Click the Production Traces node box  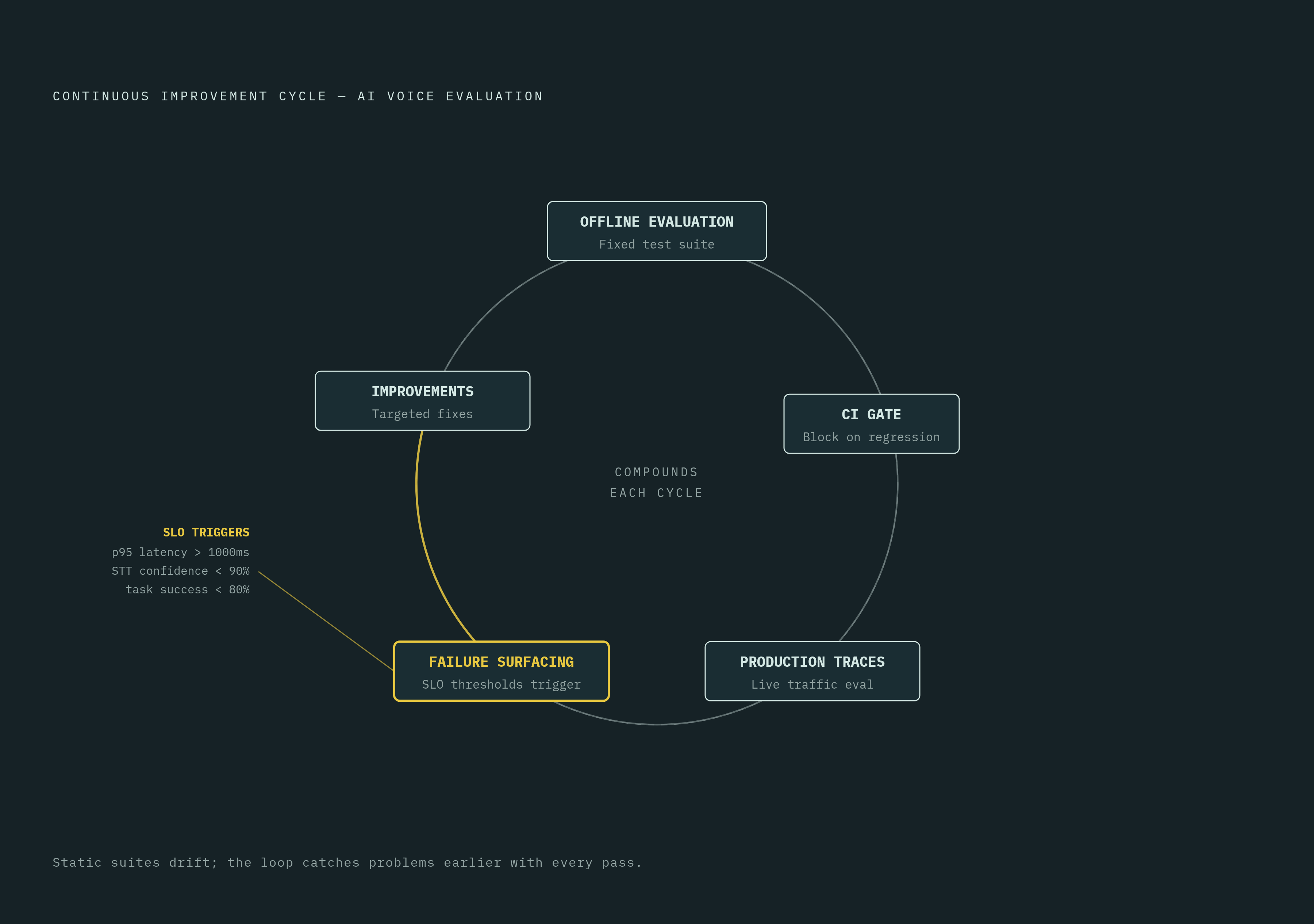(x=812, y=671)
